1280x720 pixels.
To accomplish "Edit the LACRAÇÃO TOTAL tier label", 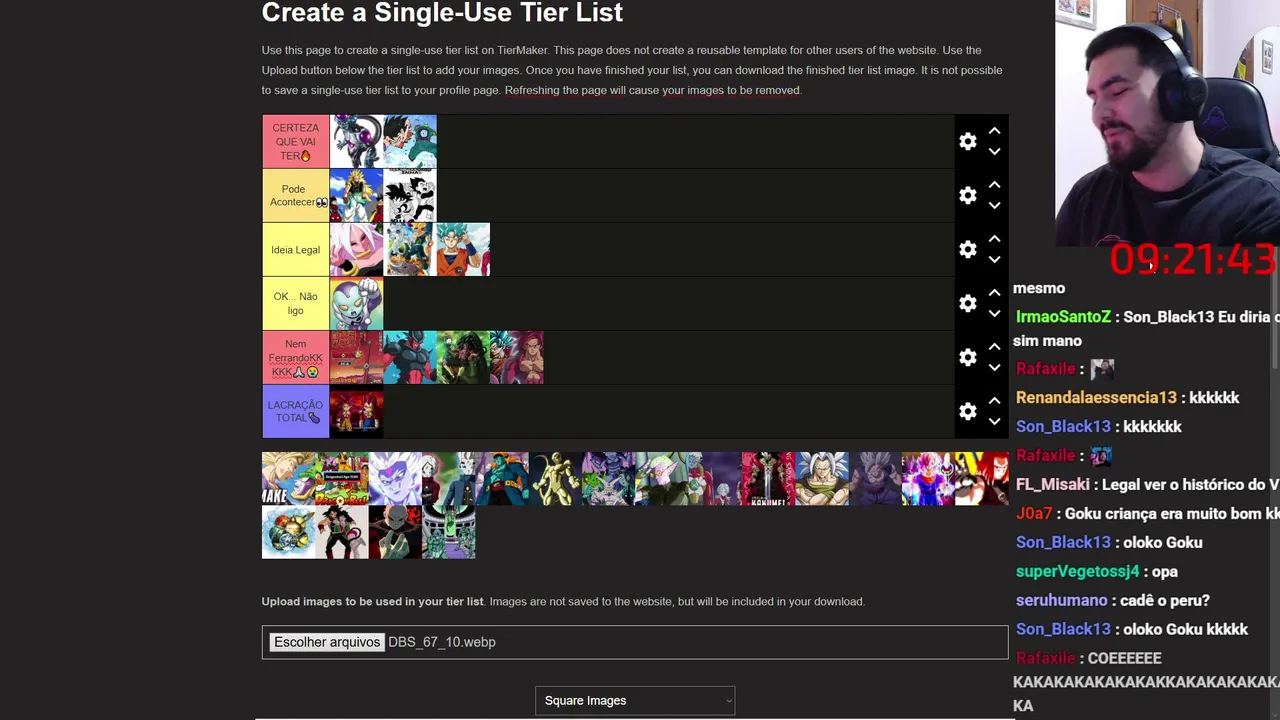I will point(296,412).
